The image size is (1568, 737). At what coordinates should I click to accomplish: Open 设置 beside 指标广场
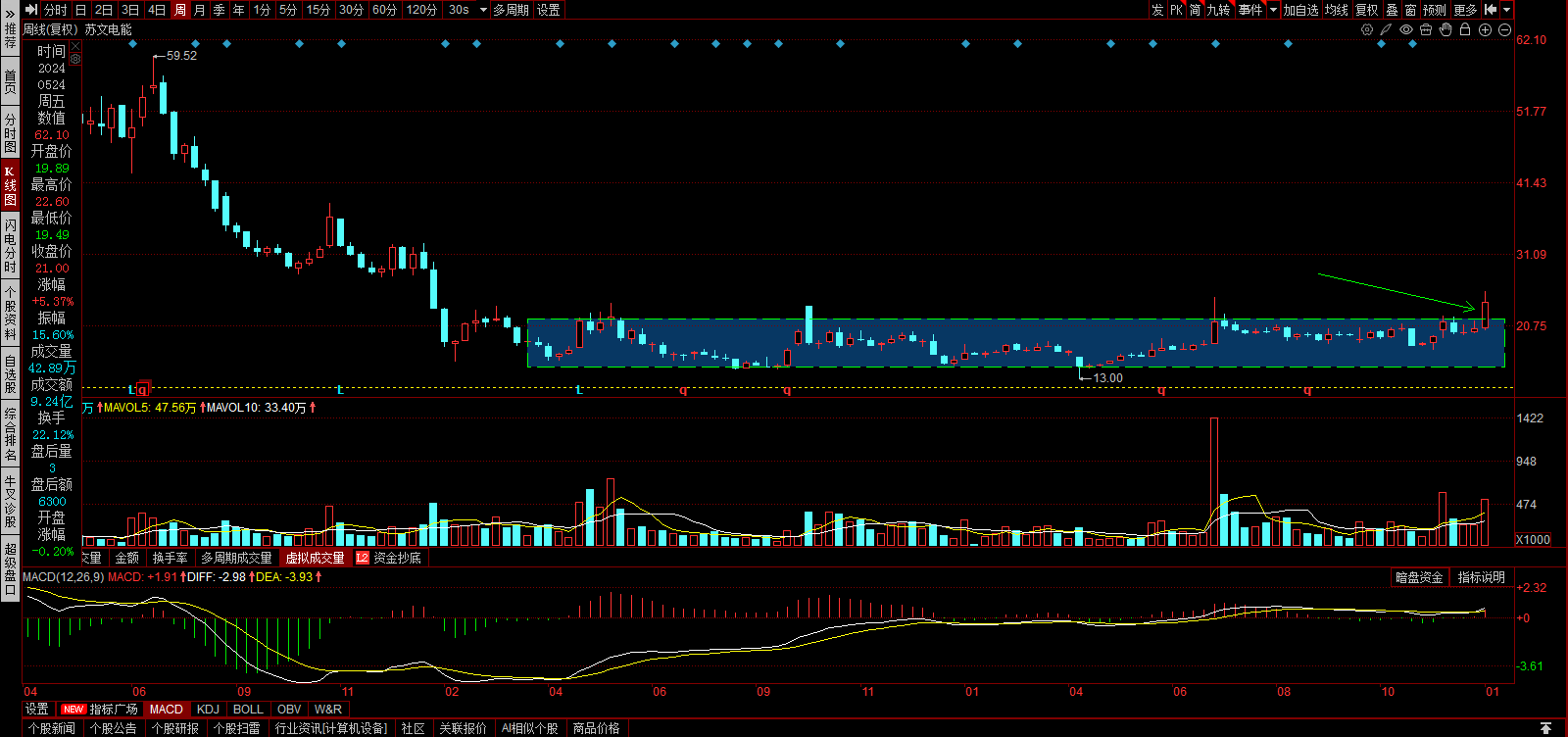pyautogui.click(x=37, y=709)
